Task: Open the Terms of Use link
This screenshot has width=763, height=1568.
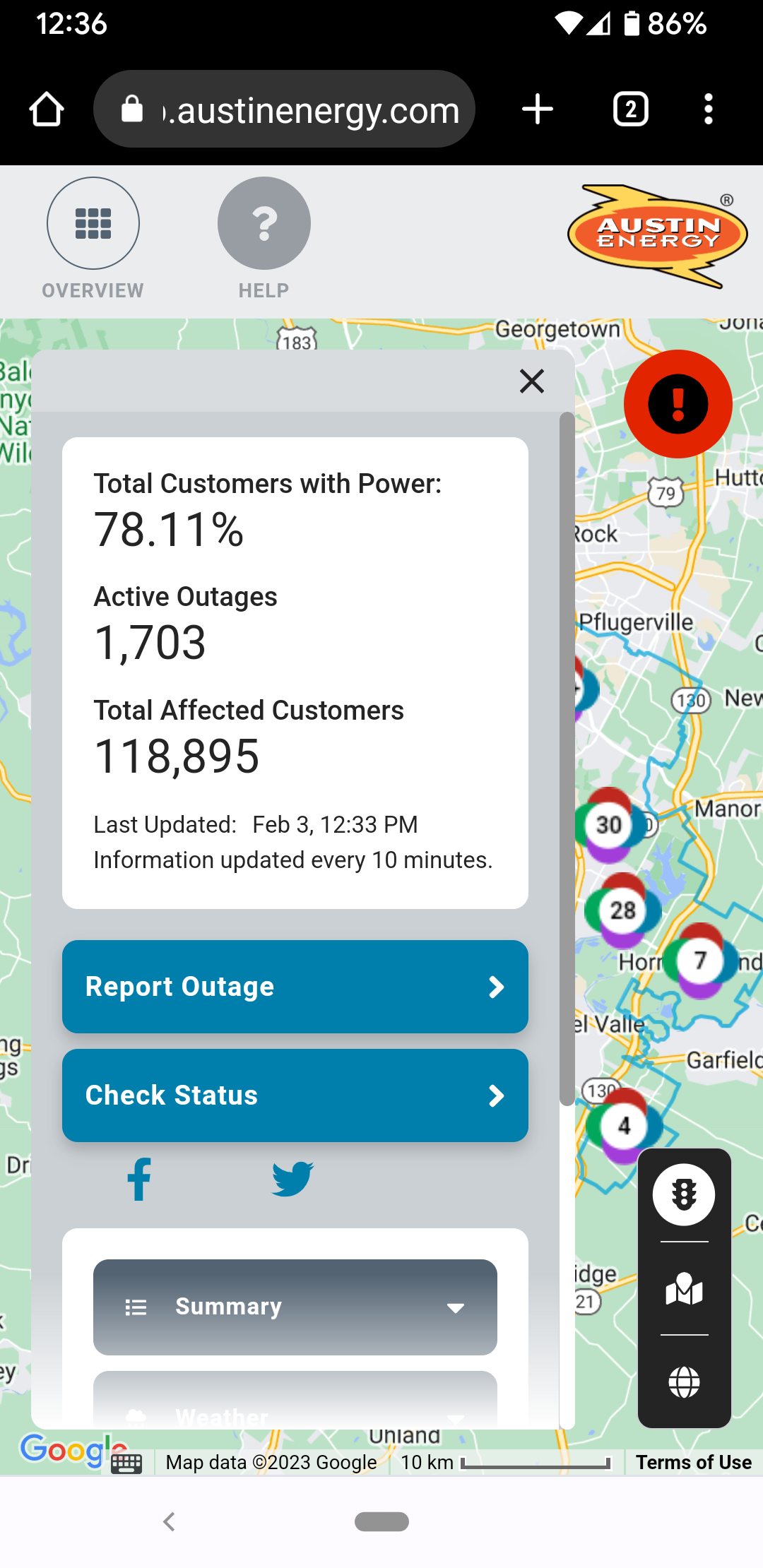Action: (x=693, y=1462)
